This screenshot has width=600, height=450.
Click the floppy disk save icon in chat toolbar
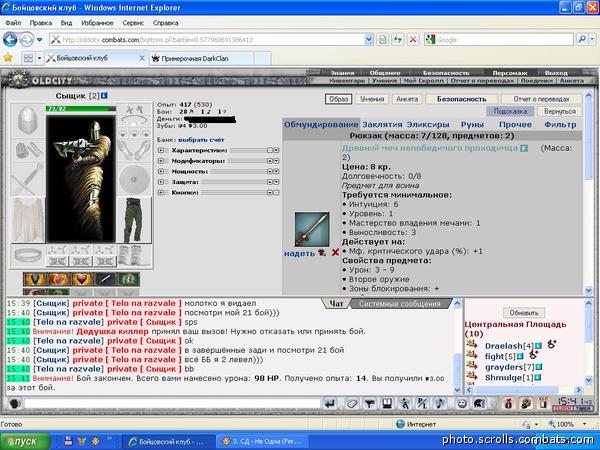[x=387, y=403]
